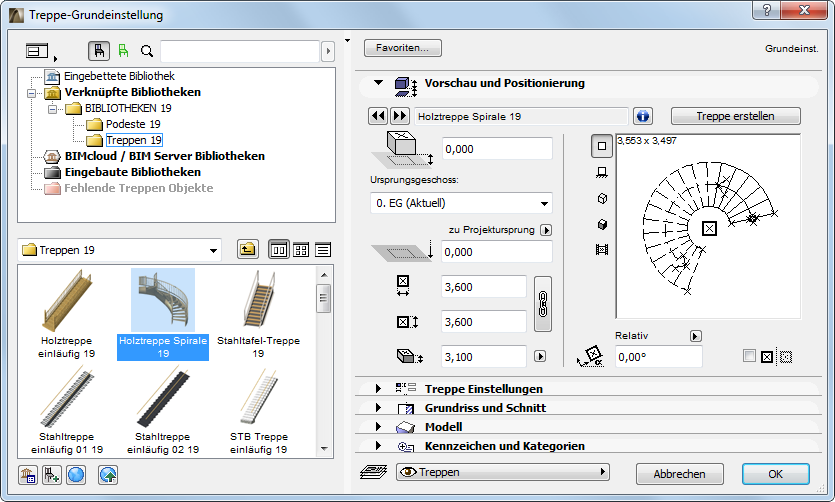Select the green chair object filter icon
Viewport: 835px width, 502px height.
point(124,51)
